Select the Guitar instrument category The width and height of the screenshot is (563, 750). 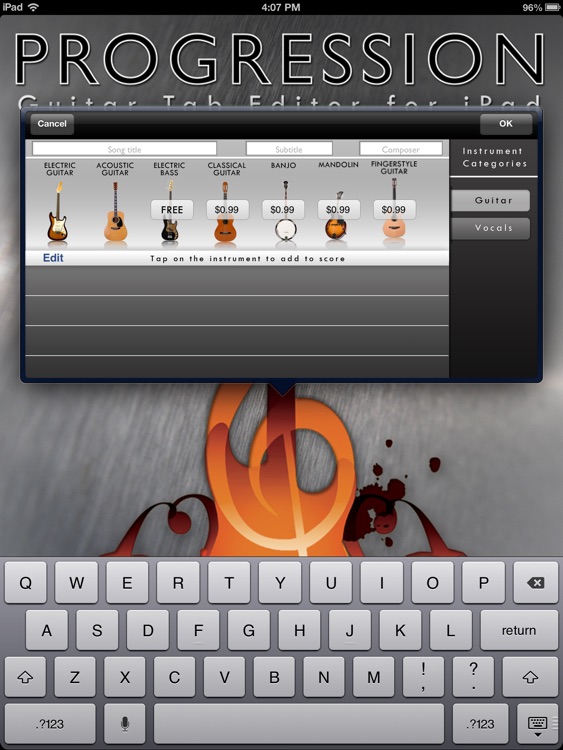pos(493,200)
